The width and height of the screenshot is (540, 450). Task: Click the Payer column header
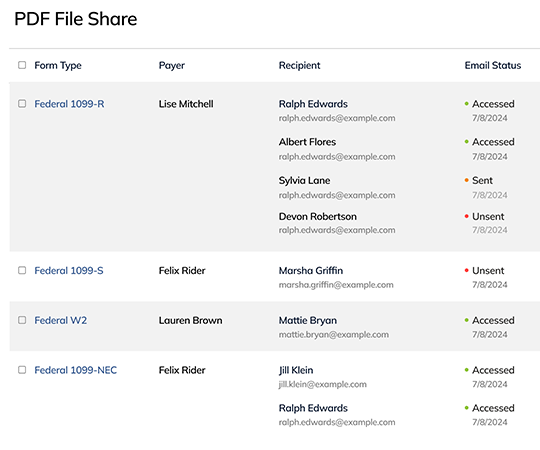coord(172,65)
